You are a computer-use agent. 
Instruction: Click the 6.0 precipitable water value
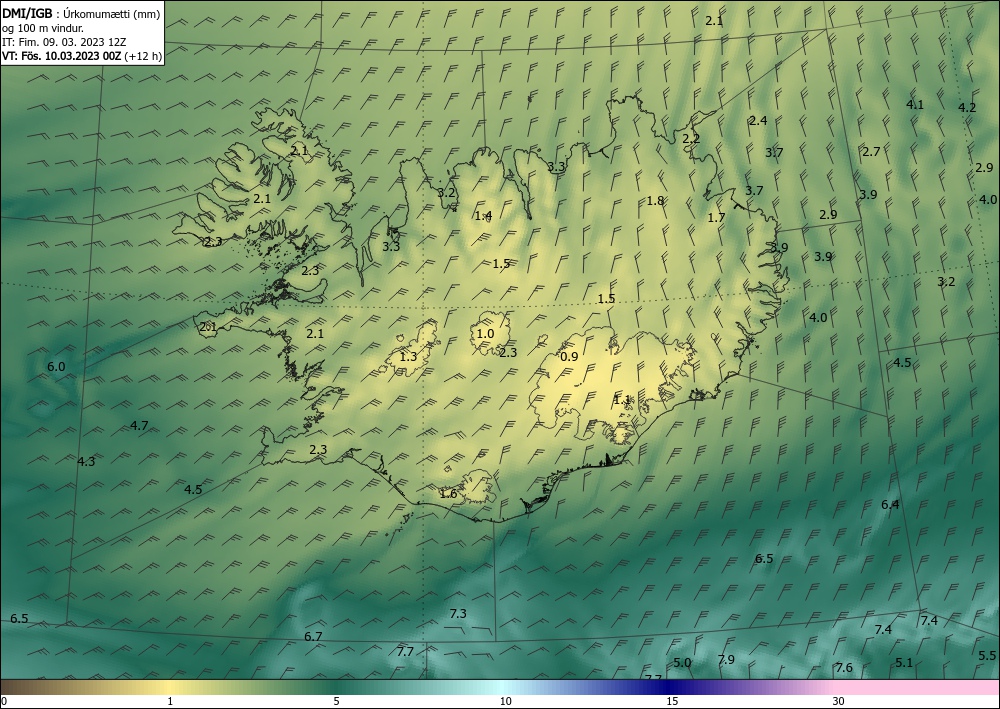56,367
